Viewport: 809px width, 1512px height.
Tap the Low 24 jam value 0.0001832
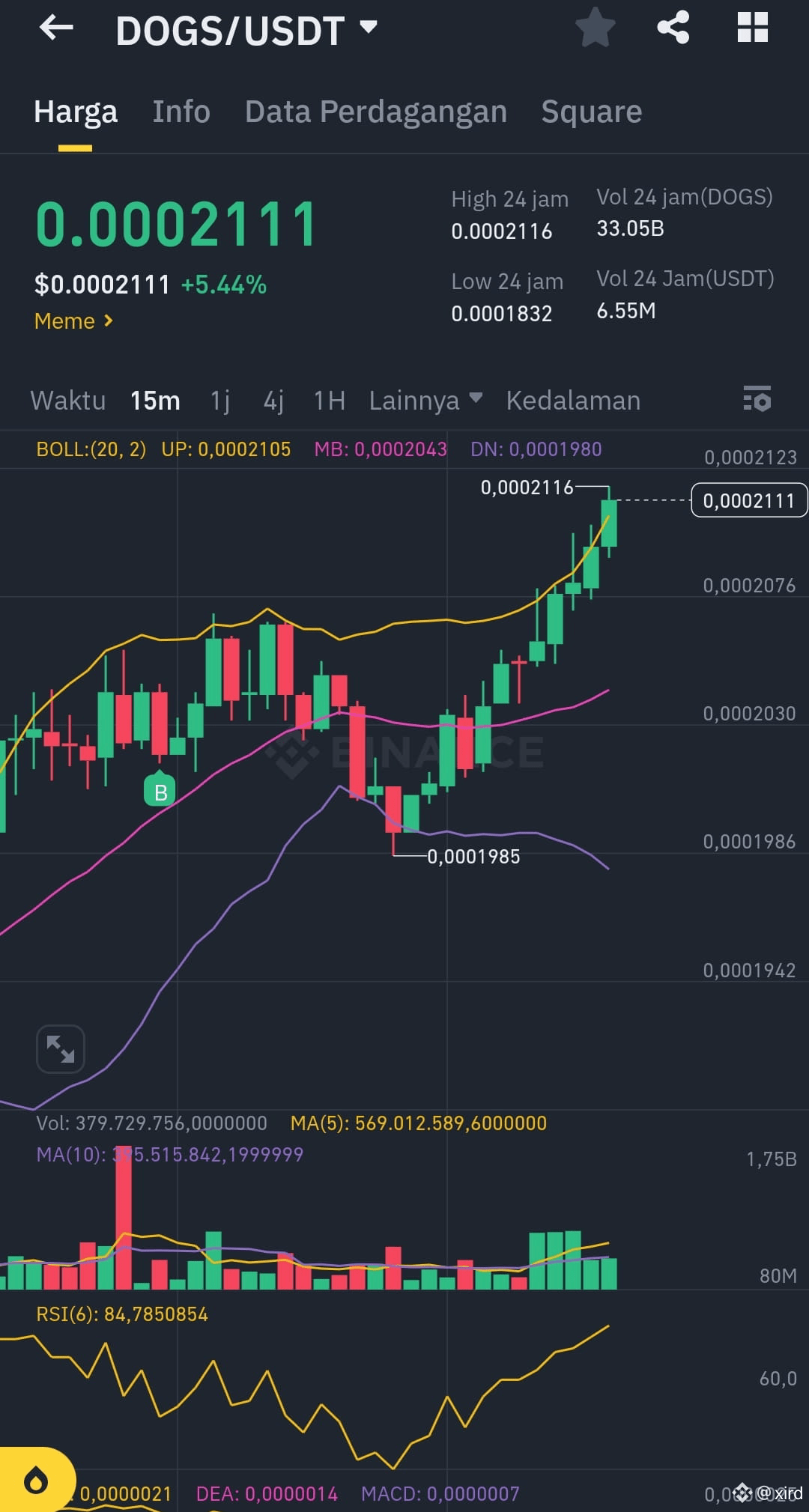(502, 314)
